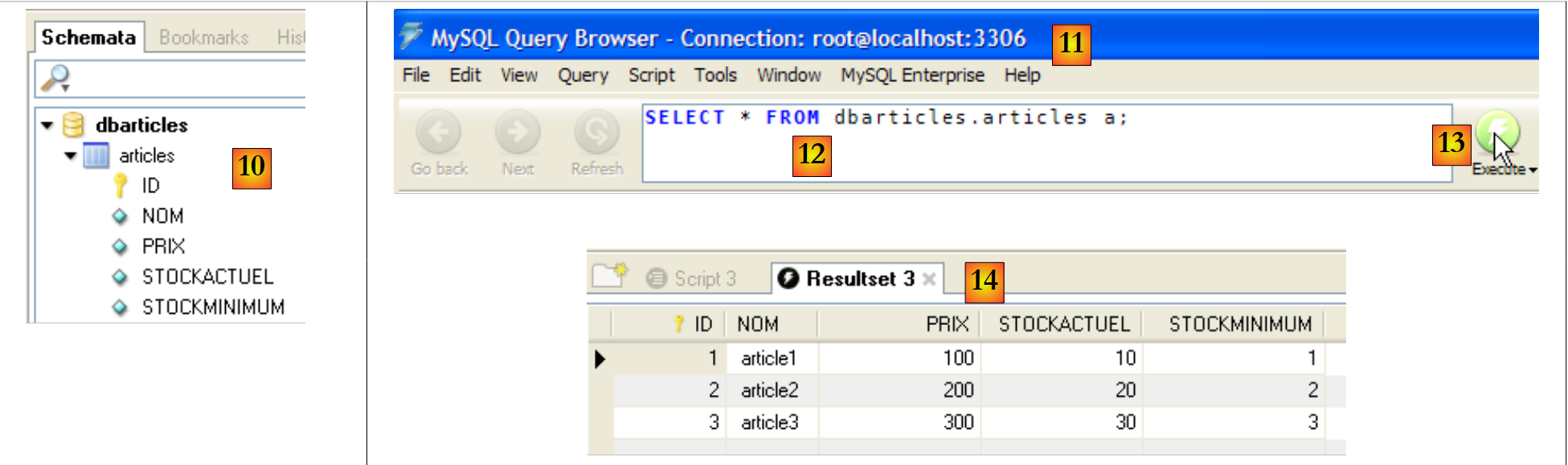Collapse the articles table node
Viewport: 1568px width, 465px height.
[71, 155]
